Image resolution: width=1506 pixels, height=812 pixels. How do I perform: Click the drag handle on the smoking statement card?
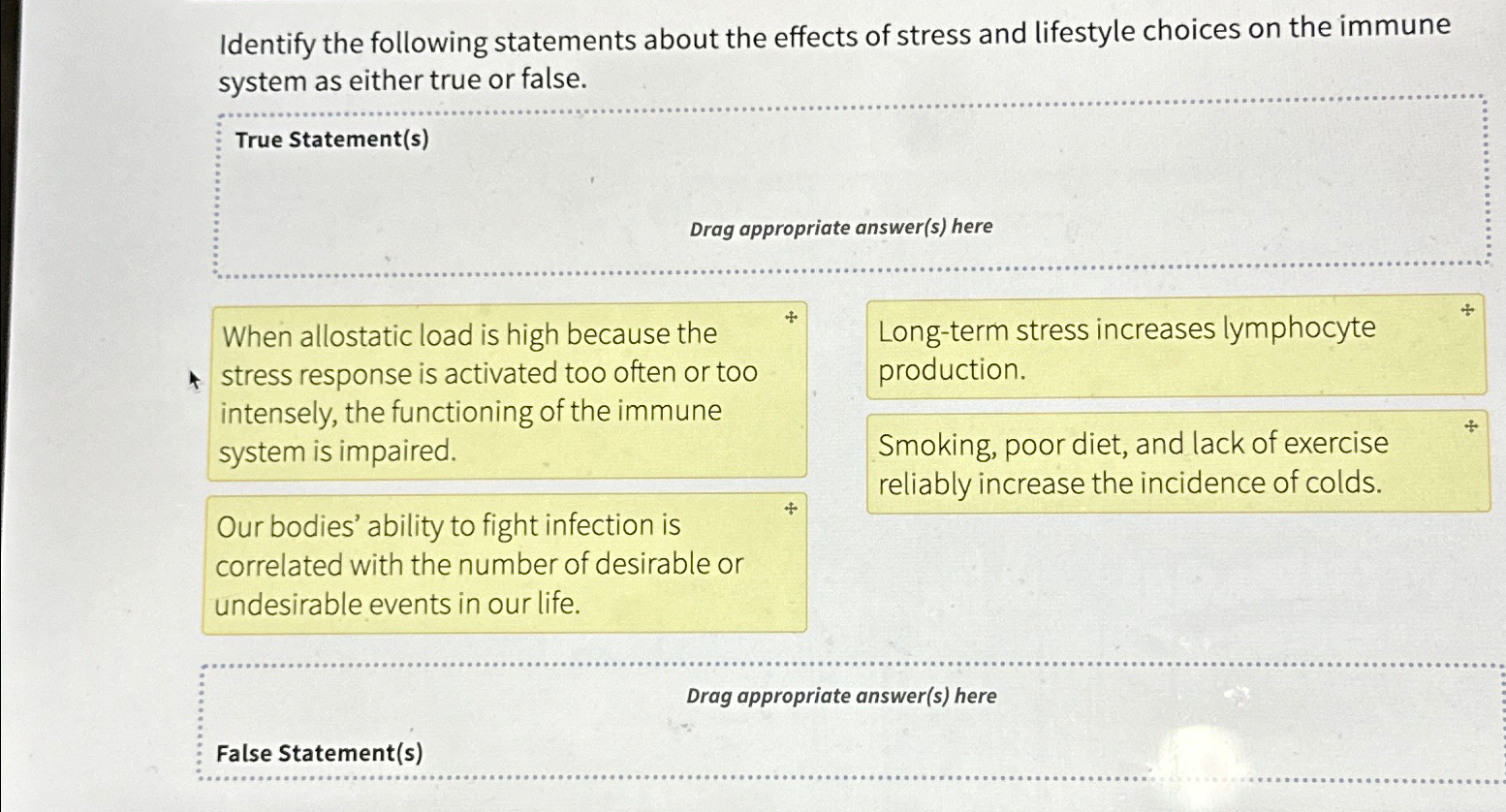[1471, 424]
